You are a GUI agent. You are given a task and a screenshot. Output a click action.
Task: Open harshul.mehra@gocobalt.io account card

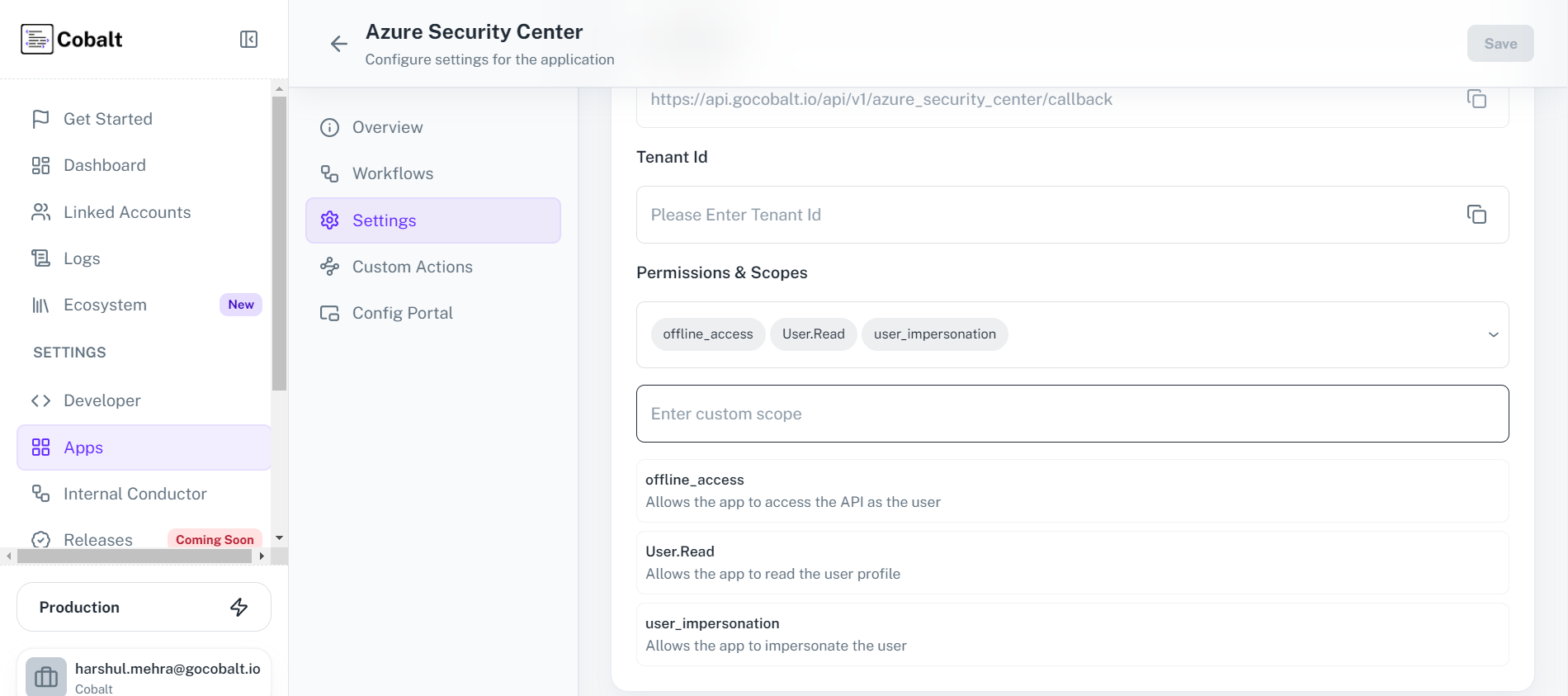[144, 673]
